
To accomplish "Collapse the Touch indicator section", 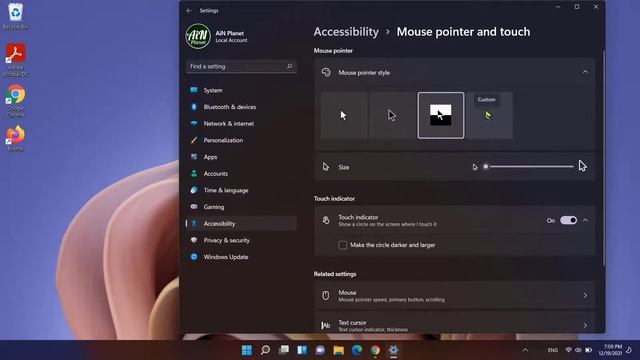I will (x=585, y=220).
